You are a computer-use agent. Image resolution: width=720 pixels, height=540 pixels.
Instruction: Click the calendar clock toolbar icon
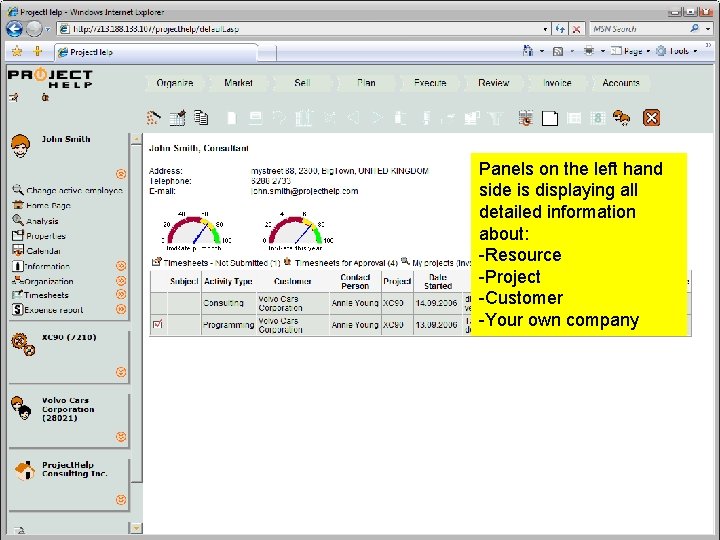pyautogui.click(x=526, y=118)
